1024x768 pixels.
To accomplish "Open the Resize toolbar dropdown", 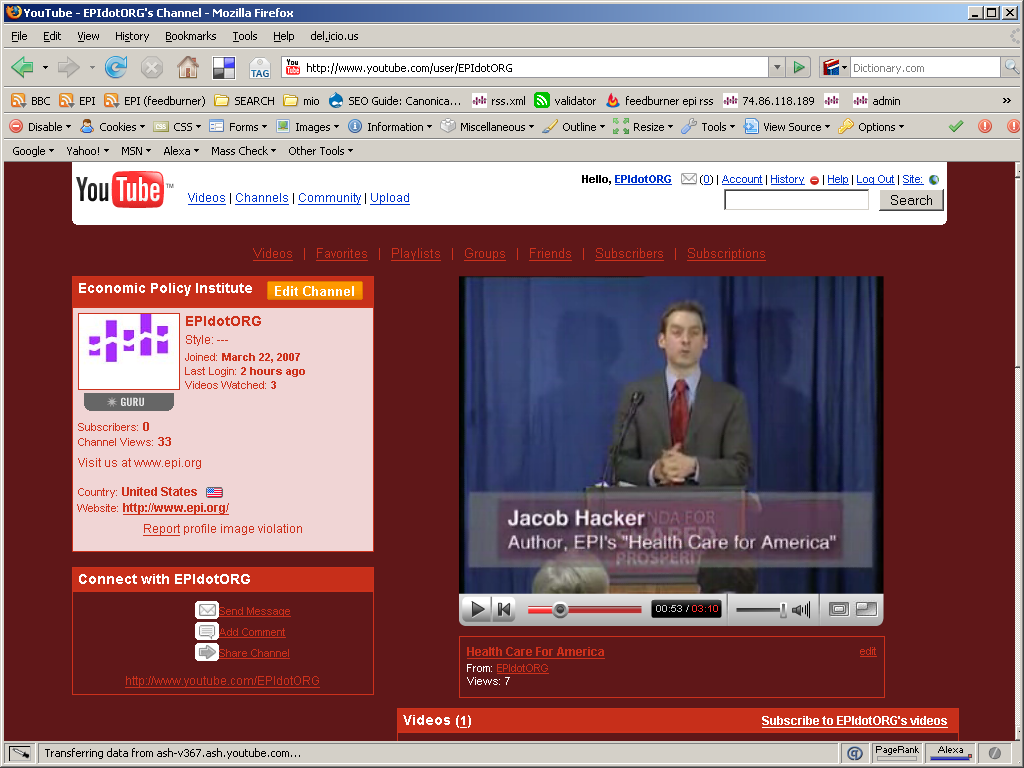I will point(643,127).
